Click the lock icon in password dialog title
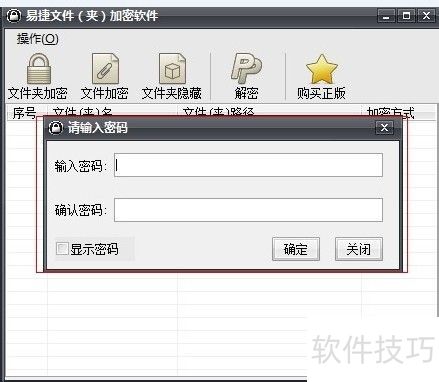The image size is (439, 382). point(55,127)
